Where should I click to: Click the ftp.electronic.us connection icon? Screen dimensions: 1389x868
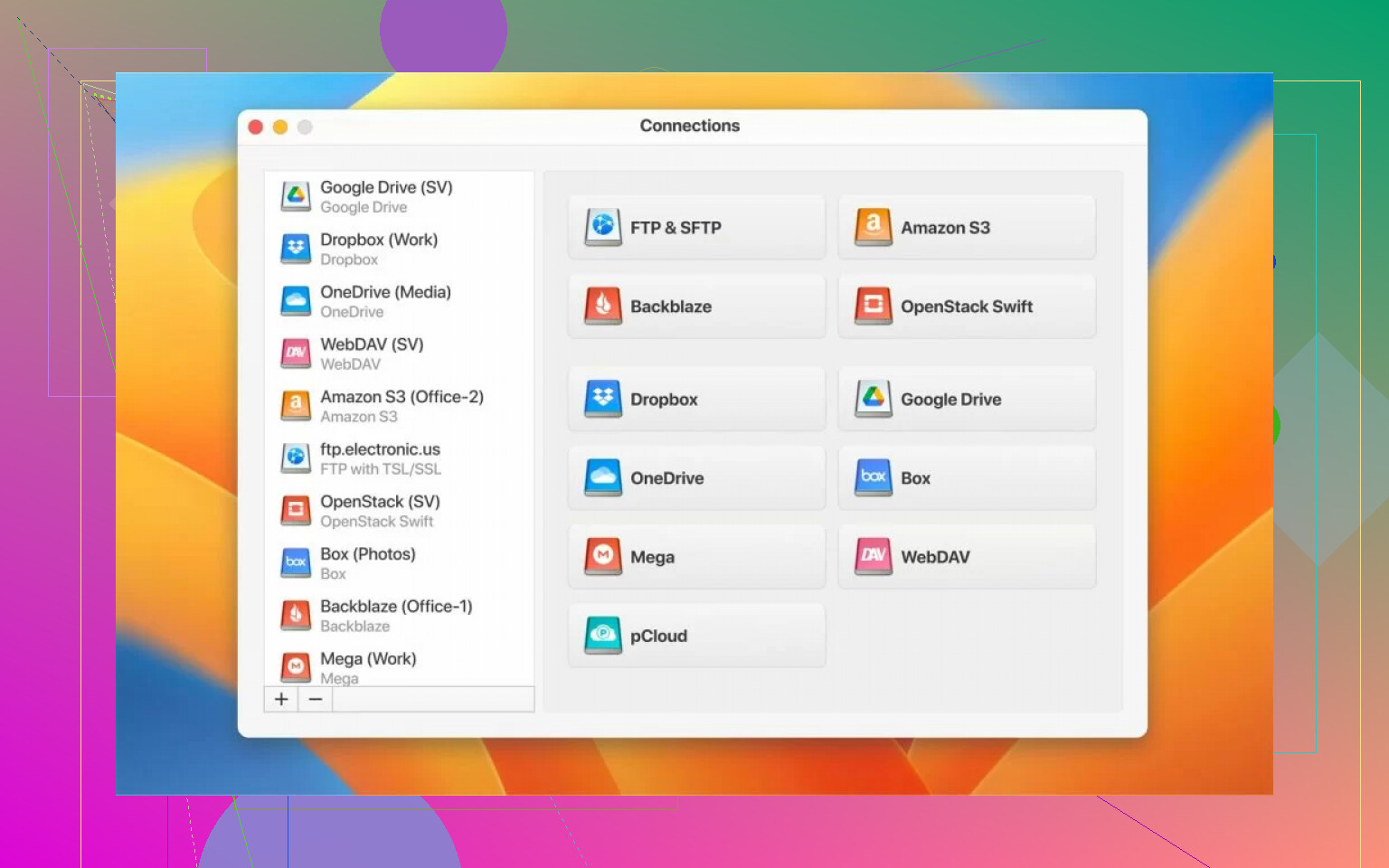click(296, 458)
